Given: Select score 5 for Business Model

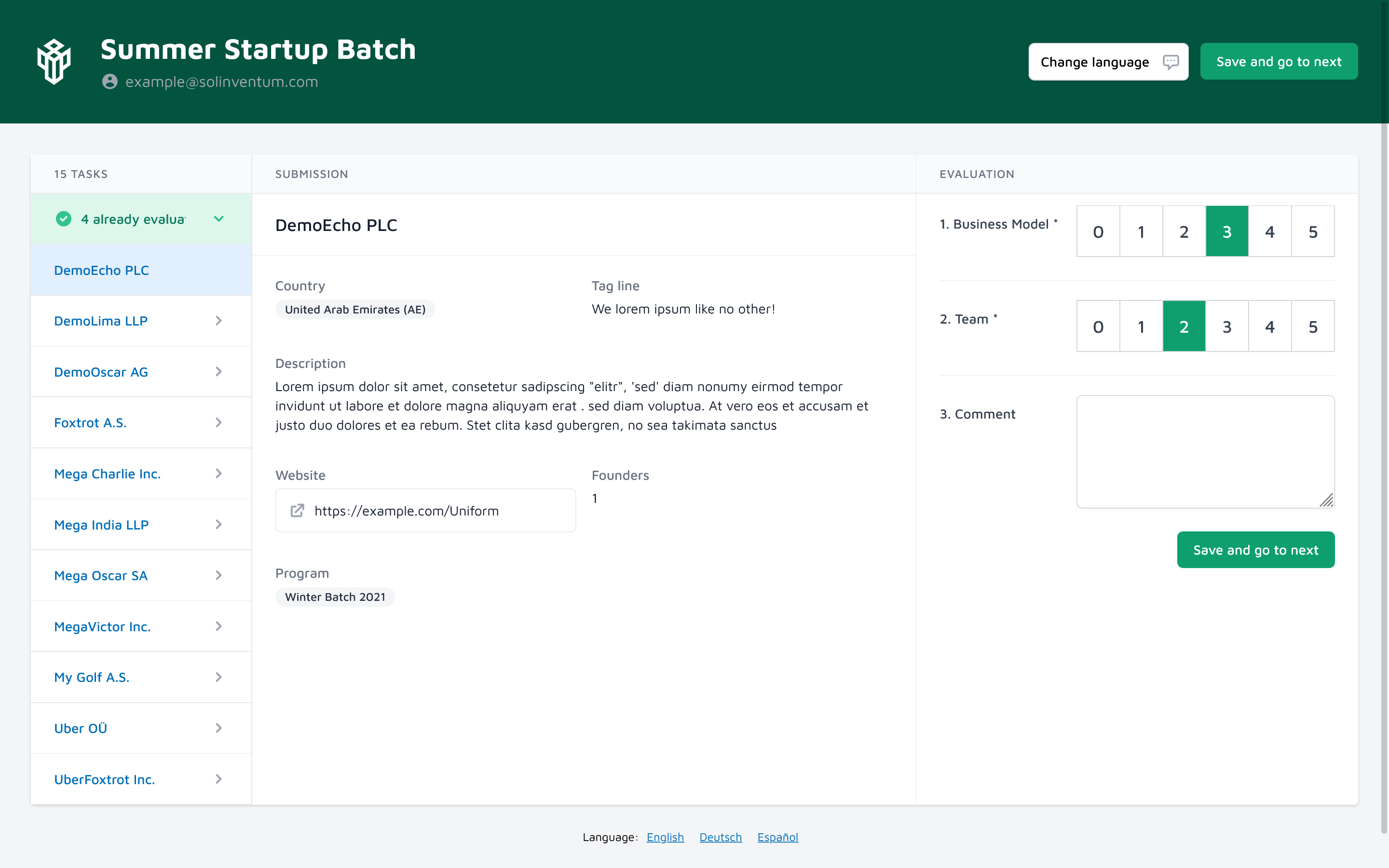Looking at the screenshot, I should click(x=1313, y=231).
